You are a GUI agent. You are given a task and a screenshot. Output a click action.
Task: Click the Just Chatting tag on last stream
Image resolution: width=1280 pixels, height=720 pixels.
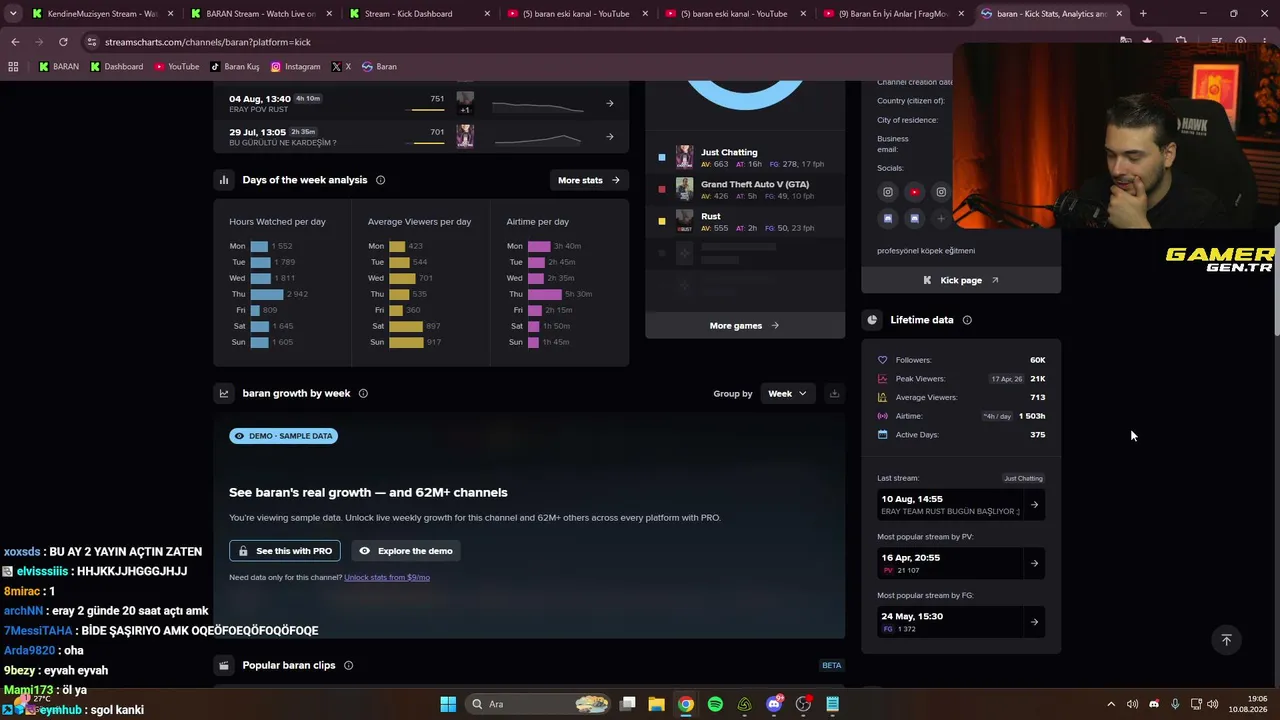1023,478
